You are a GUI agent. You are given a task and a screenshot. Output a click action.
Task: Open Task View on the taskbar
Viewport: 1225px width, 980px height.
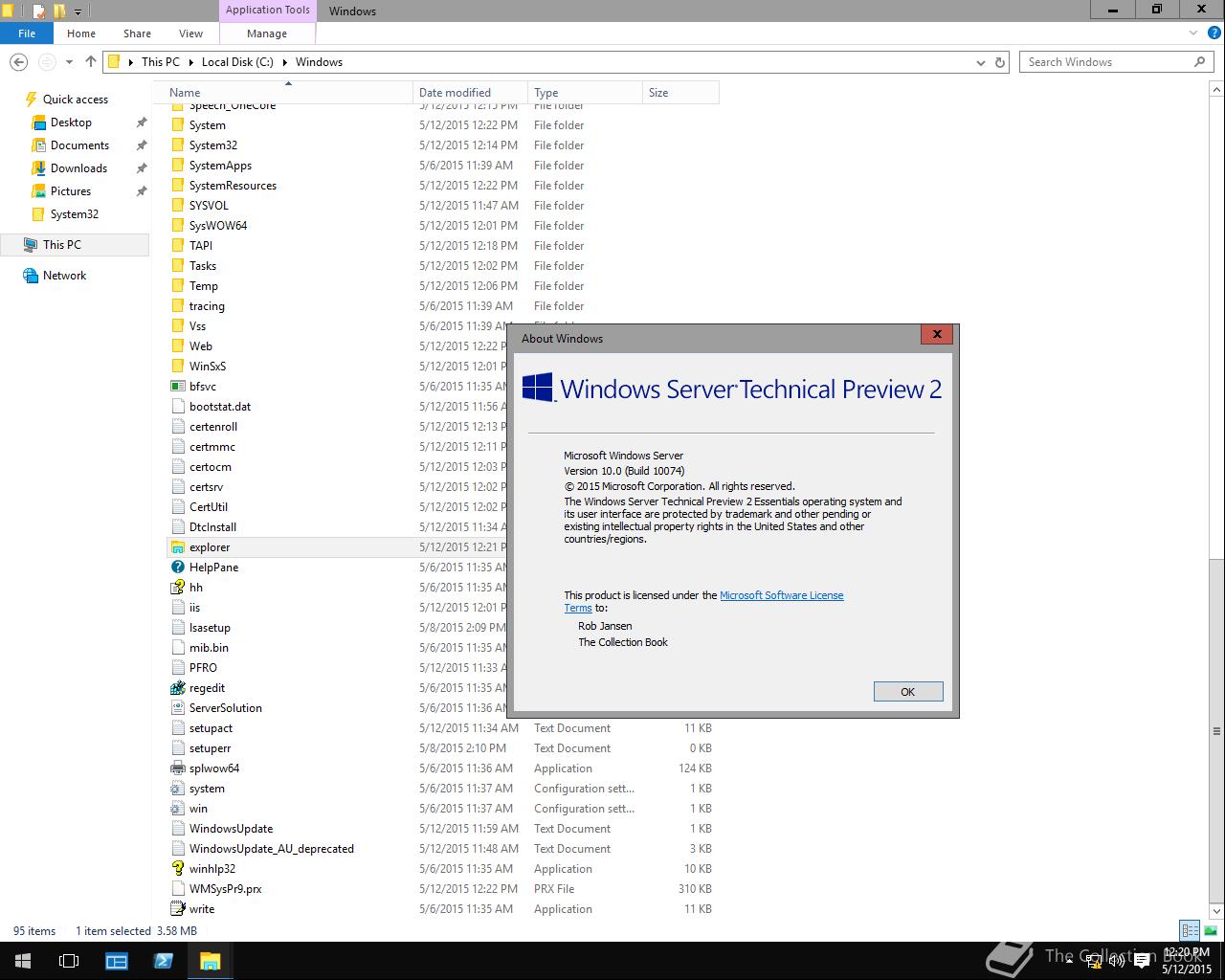[69, 961]
